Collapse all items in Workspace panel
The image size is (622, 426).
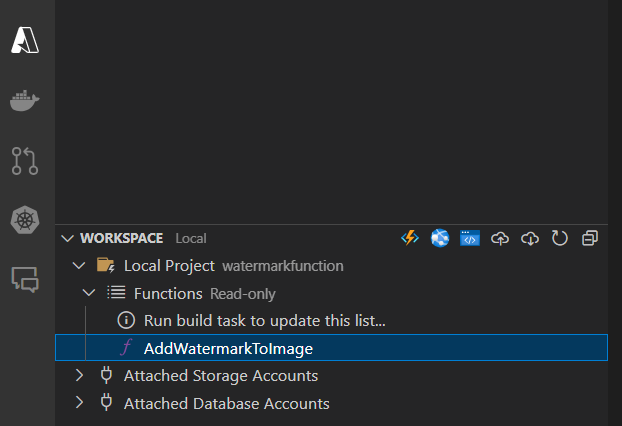(x=590, y=238)
